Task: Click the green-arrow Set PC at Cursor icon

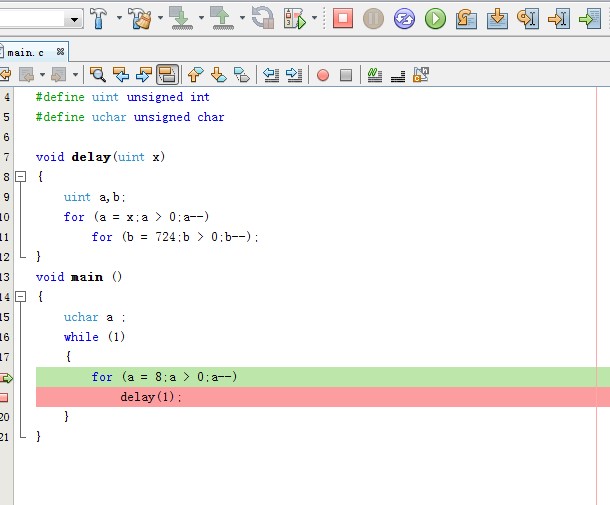Action: [590, 18]
